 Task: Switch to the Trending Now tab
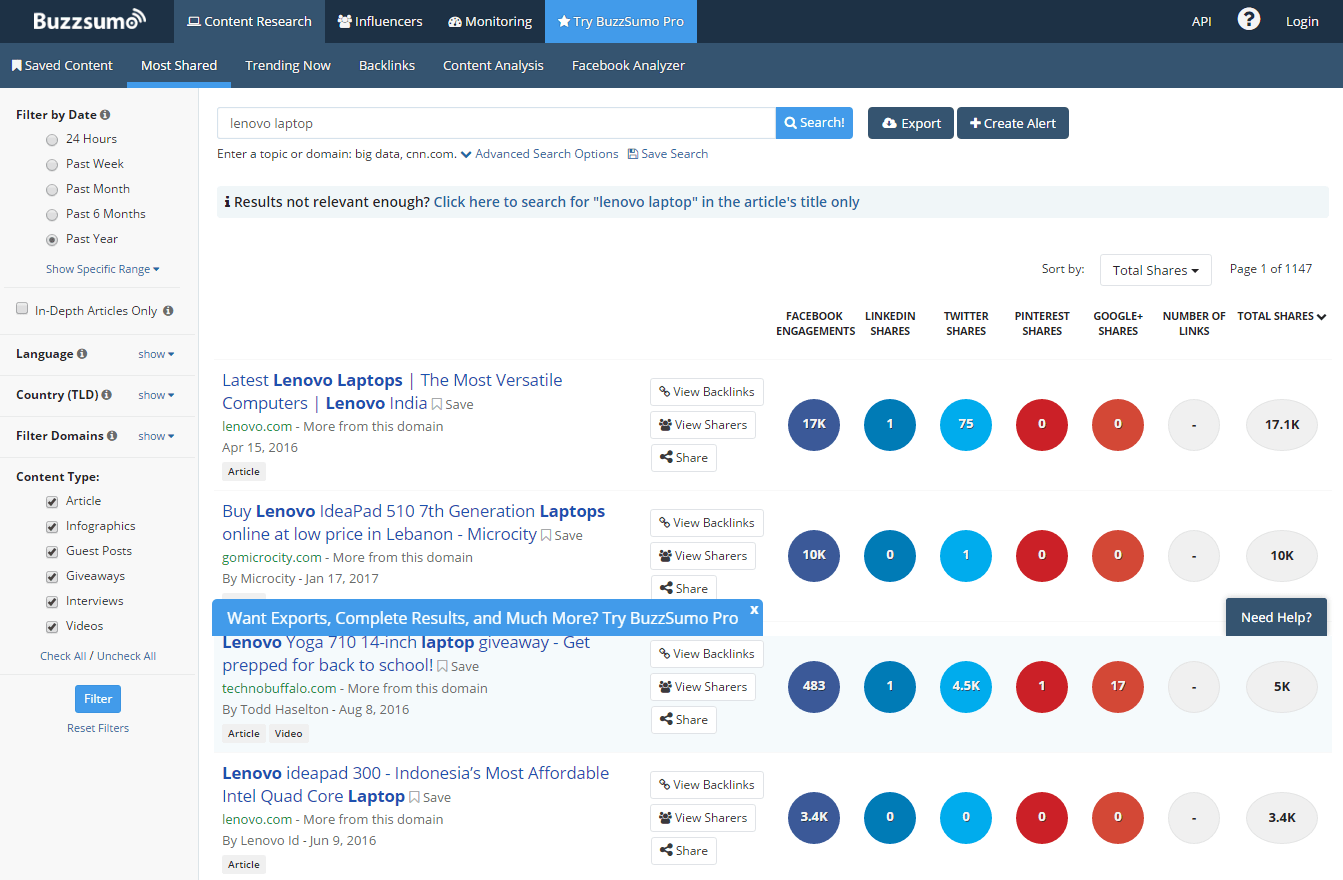pyautogui.click(x=288, y=65)
